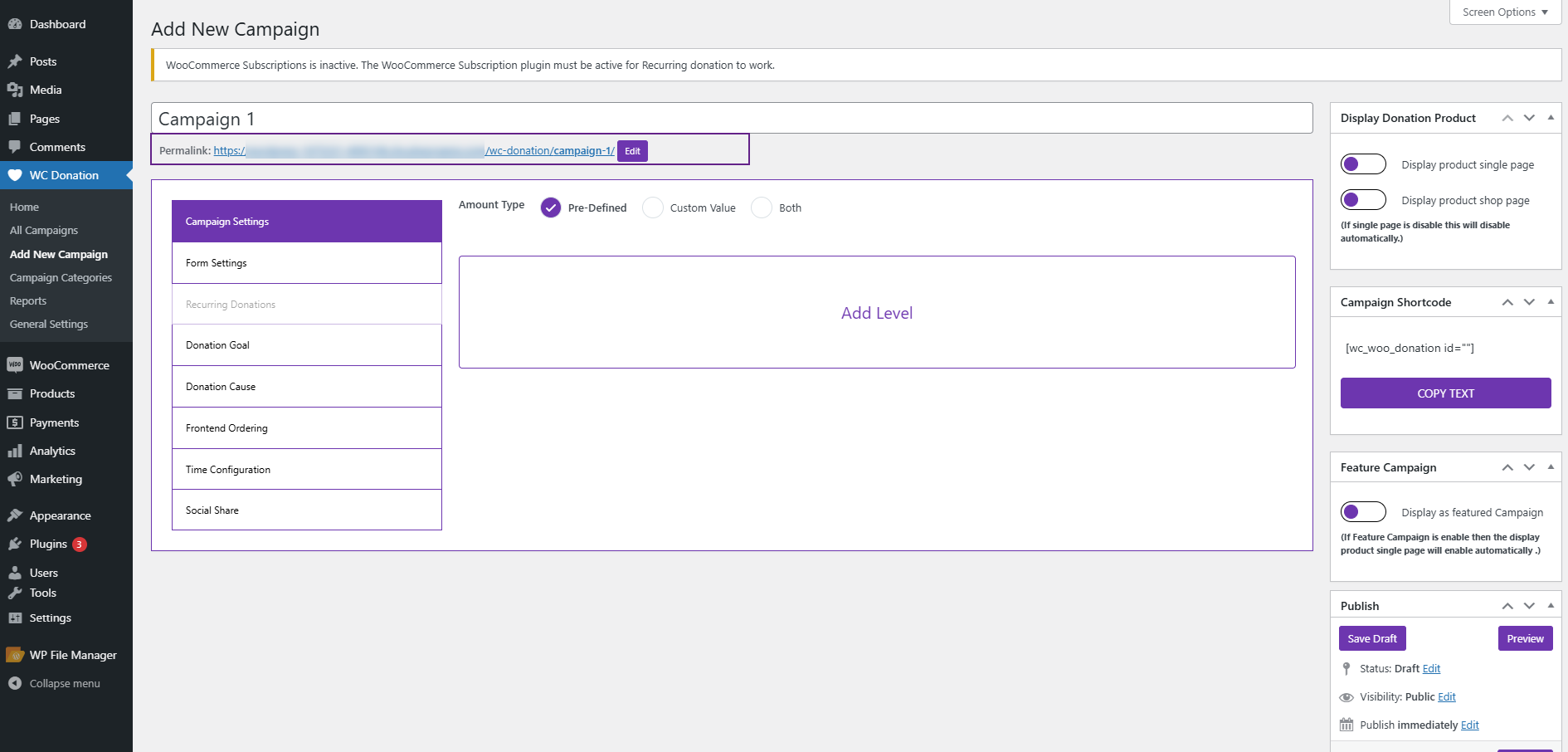
Task: Click the Media library icon
Action: [x=15, y=90]
